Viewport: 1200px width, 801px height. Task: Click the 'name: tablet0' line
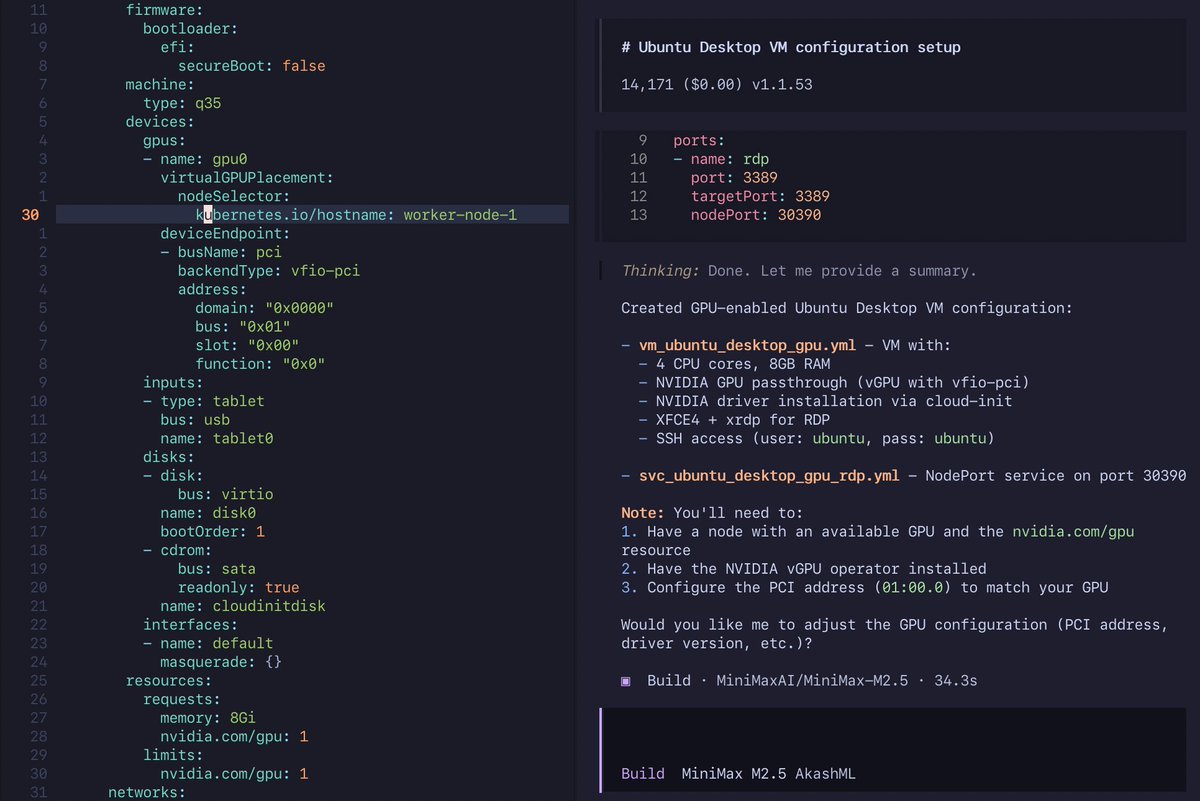click(217, 438)
